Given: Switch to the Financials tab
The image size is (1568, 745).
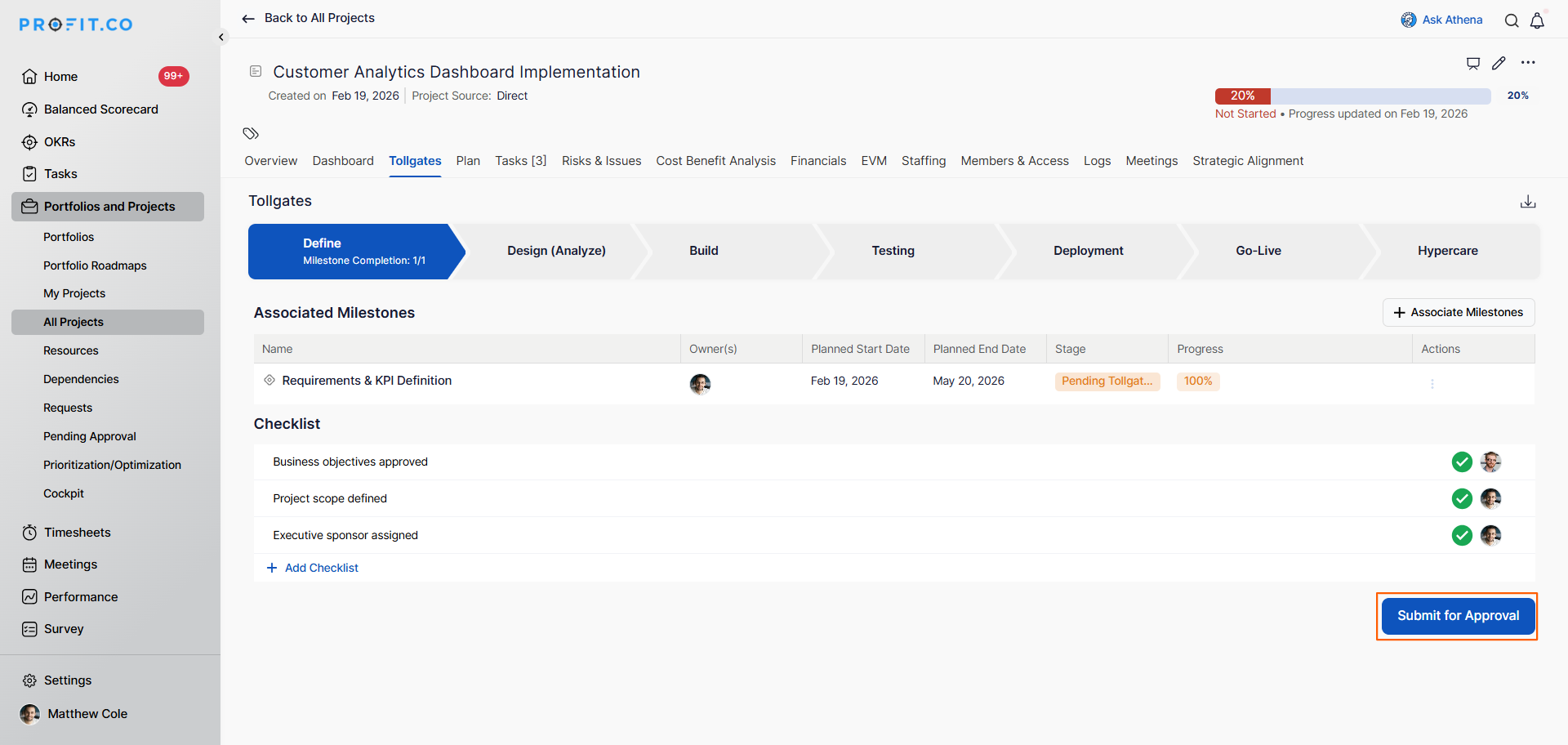Looking at the screenshot, I should click(817, 161).
